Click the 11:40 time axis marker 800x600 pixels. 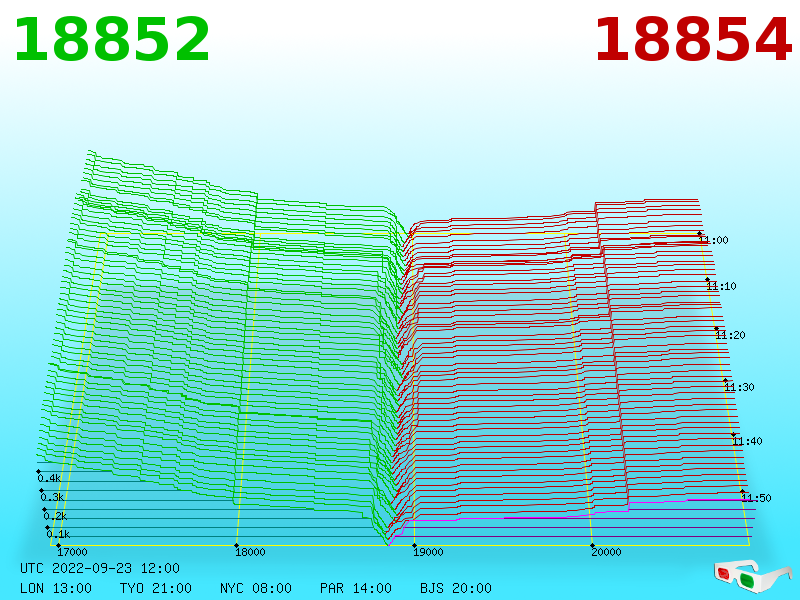click(747, 441)
